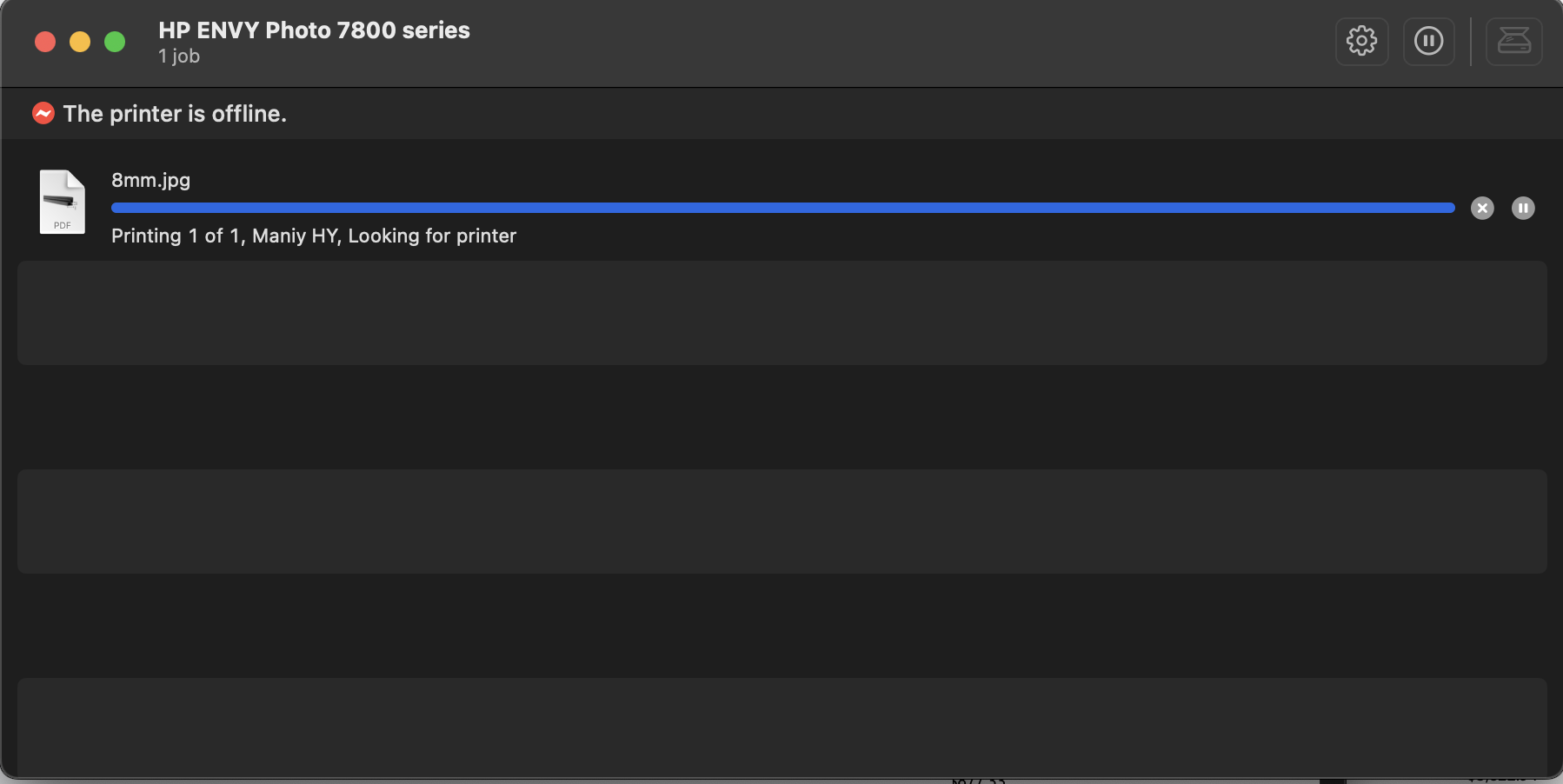Viewport: 1563px width, 784px height.
Task: Pause the 8mm.jpg print job
Action: [x=1522, y=209]
